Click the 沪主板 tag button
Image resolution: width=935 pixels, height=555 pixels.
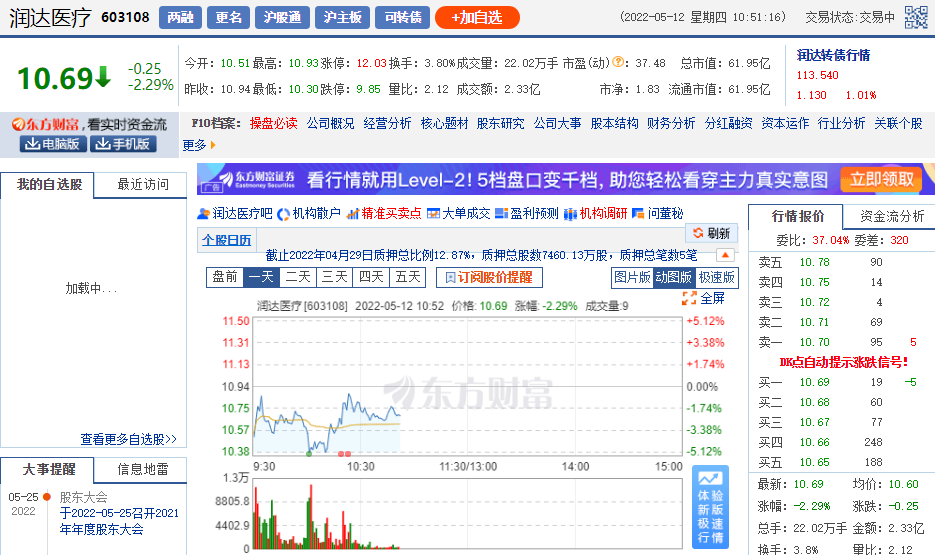click(342, 17)
